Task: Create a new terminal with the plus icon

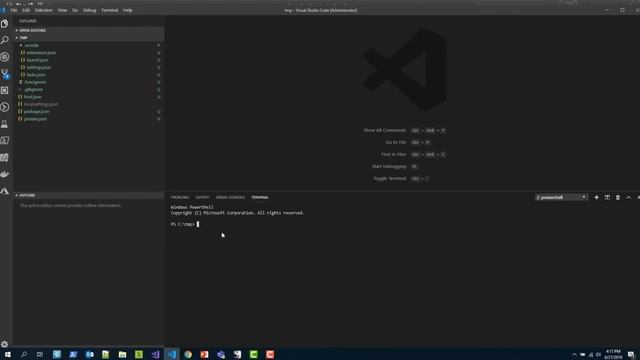Action: point(596,198)
